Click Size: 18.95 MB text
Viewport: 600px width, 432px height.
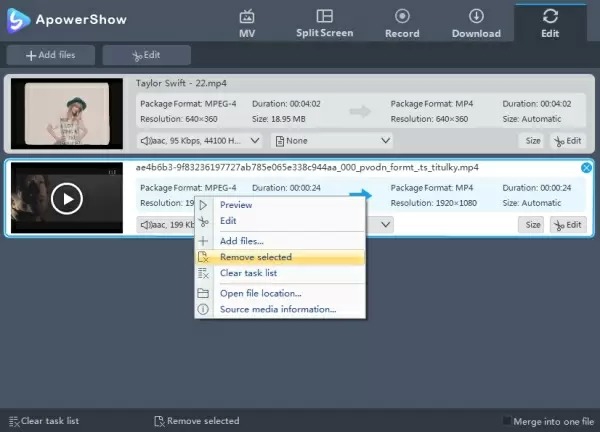click(279, 119)
